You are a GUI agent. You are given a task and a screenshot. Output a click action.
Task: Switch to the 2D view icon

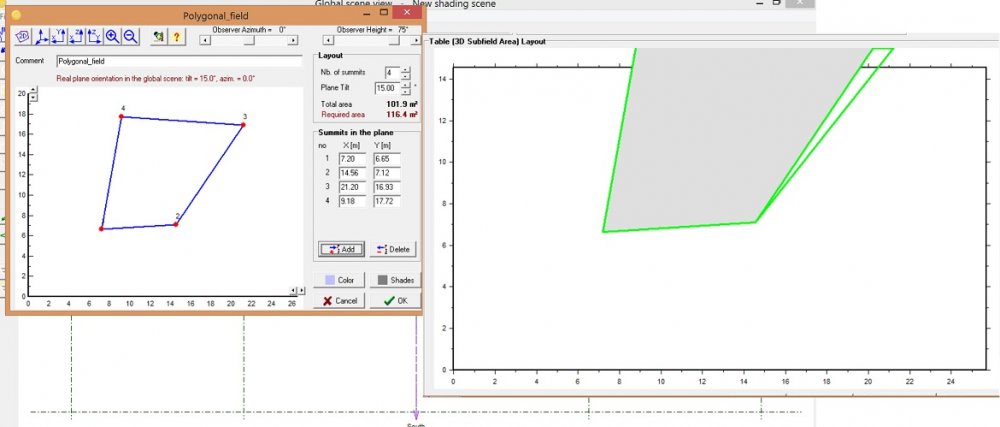(22, 36)
